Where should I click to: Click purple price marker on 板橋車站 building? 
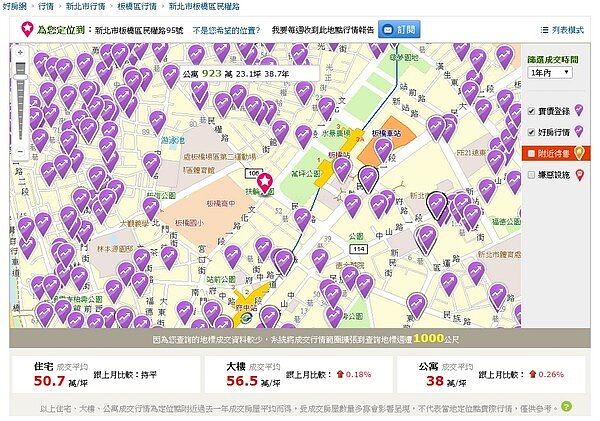[383, 150]
